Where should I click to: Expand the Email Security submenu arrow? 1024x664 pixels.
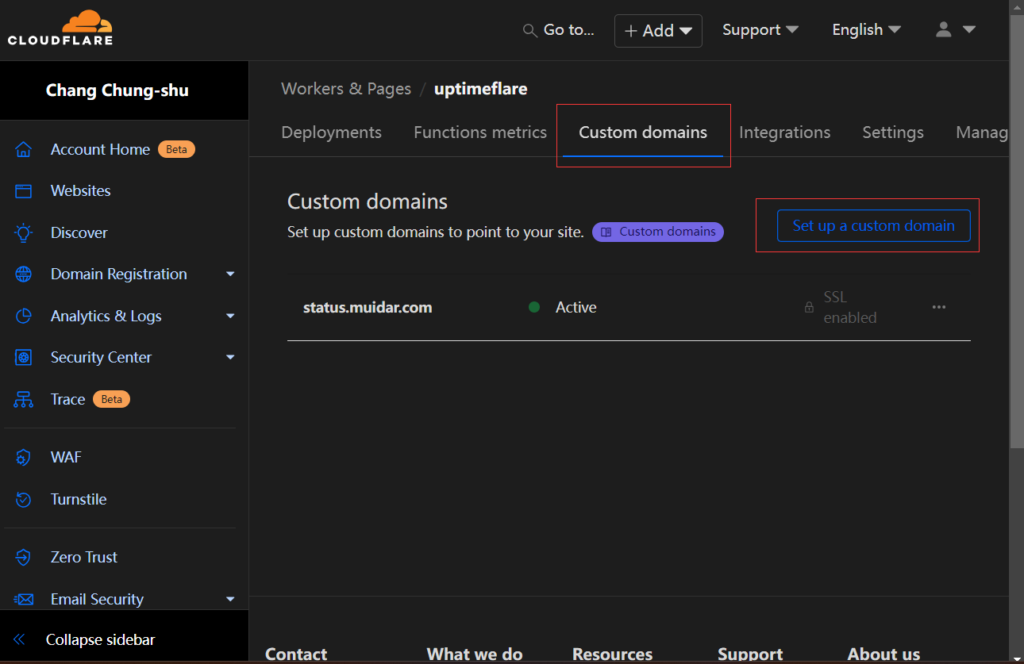coord(230,599)
